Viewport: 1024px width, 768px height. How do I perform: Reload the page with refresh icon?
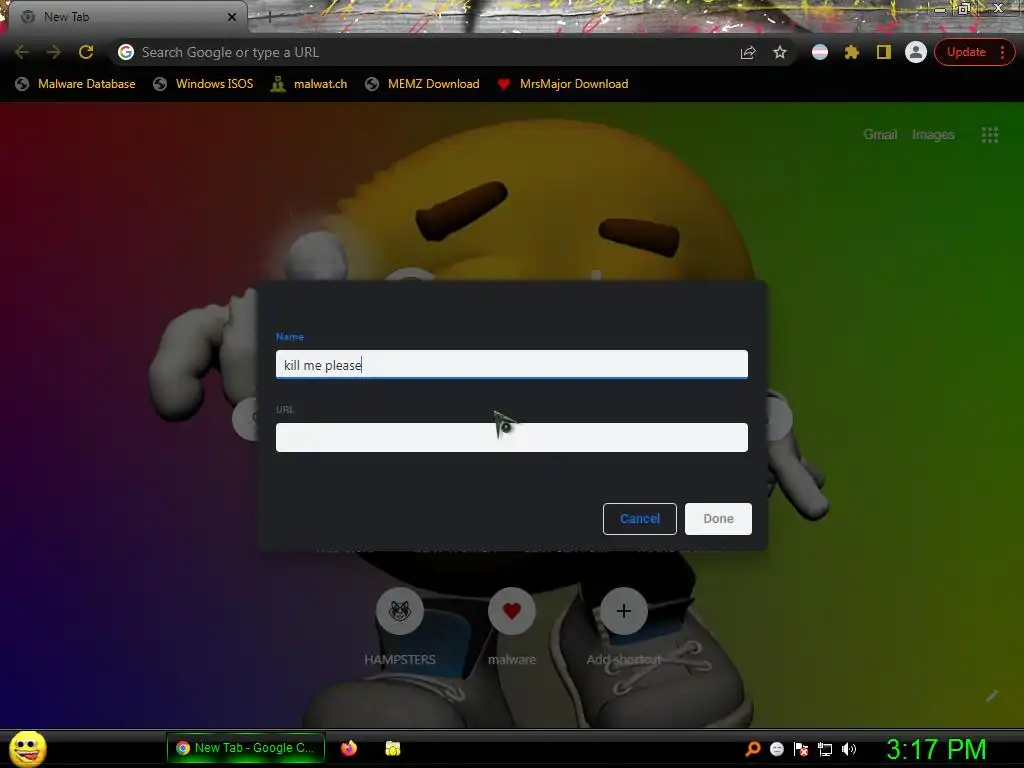point(86,52)
